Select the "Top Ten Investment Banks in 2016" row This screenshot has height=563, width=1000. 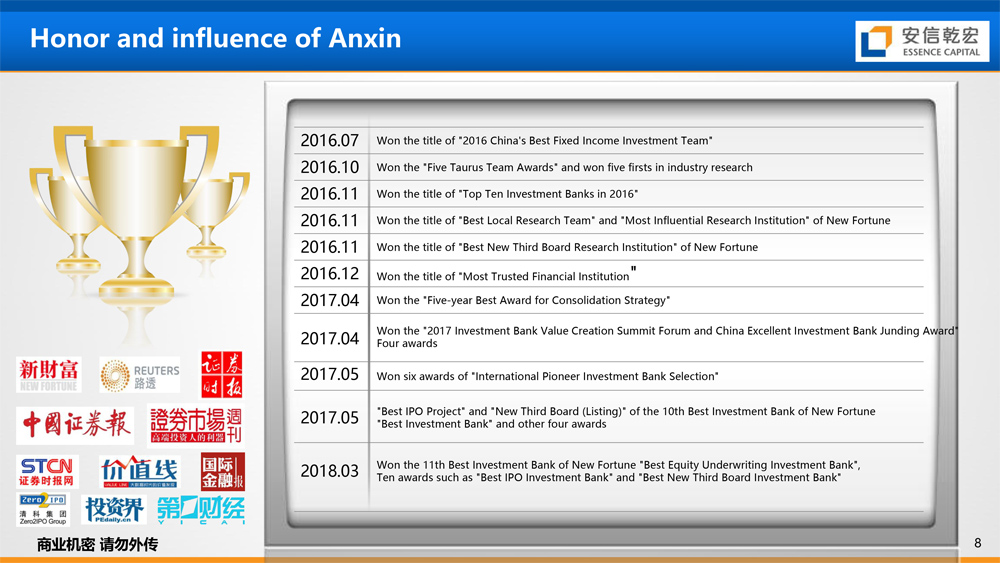coord(507,194)
